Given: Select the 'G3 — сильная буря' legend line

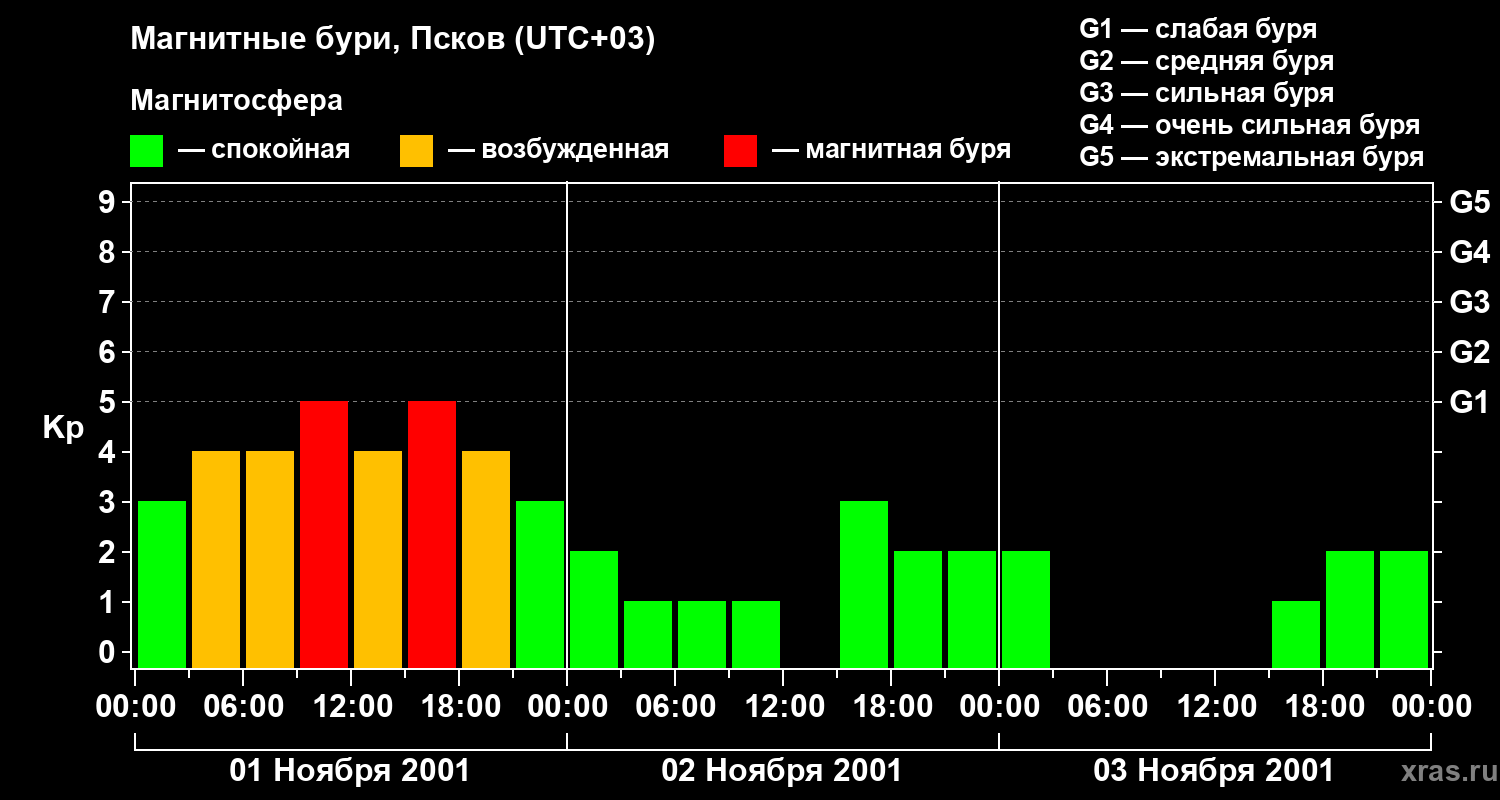Looking at the screenshot, I should (x=1207, y=93).
